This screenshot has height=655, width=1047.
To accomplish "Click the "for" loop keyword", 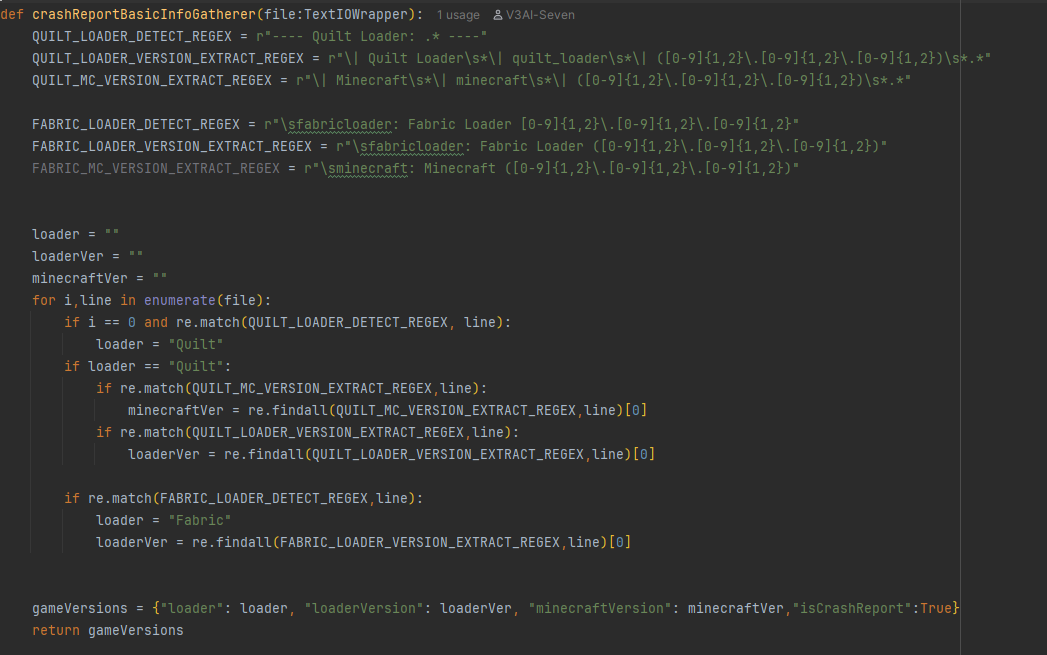I will click(44, 300).
